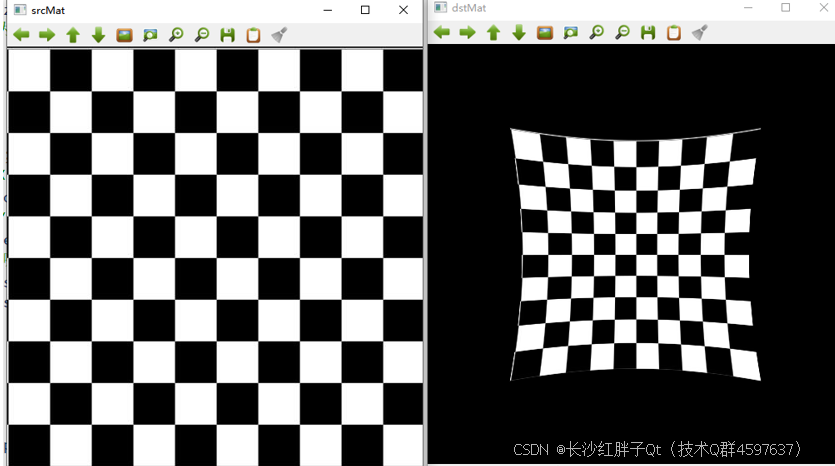Viewport: 835px width, 466px height.
Task: Pan up in the dstMat window
Action: point(493,32)
